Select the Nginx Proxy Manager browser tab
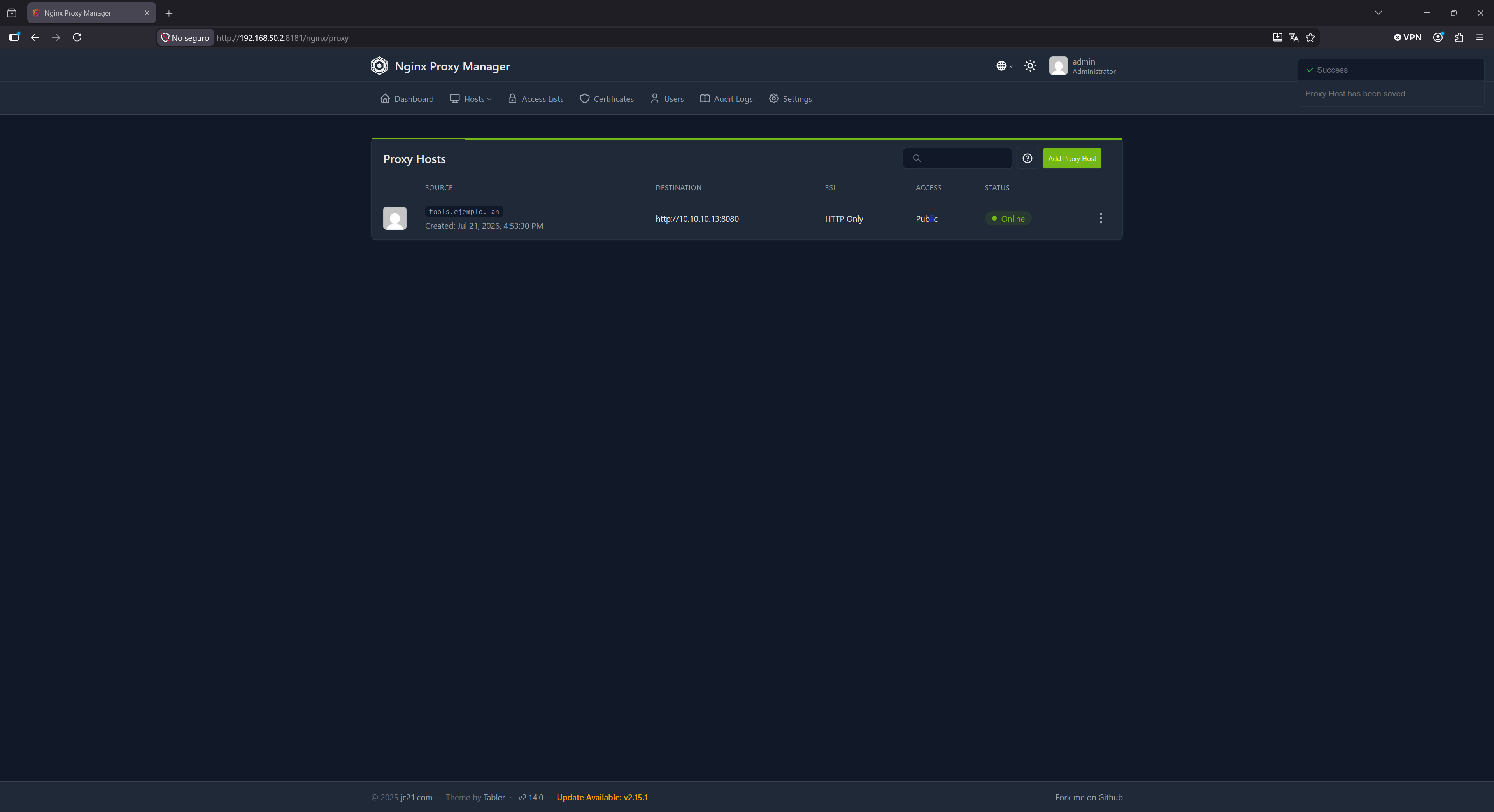Viewport: 1494px width, 812px height. [x=91, y=13]
